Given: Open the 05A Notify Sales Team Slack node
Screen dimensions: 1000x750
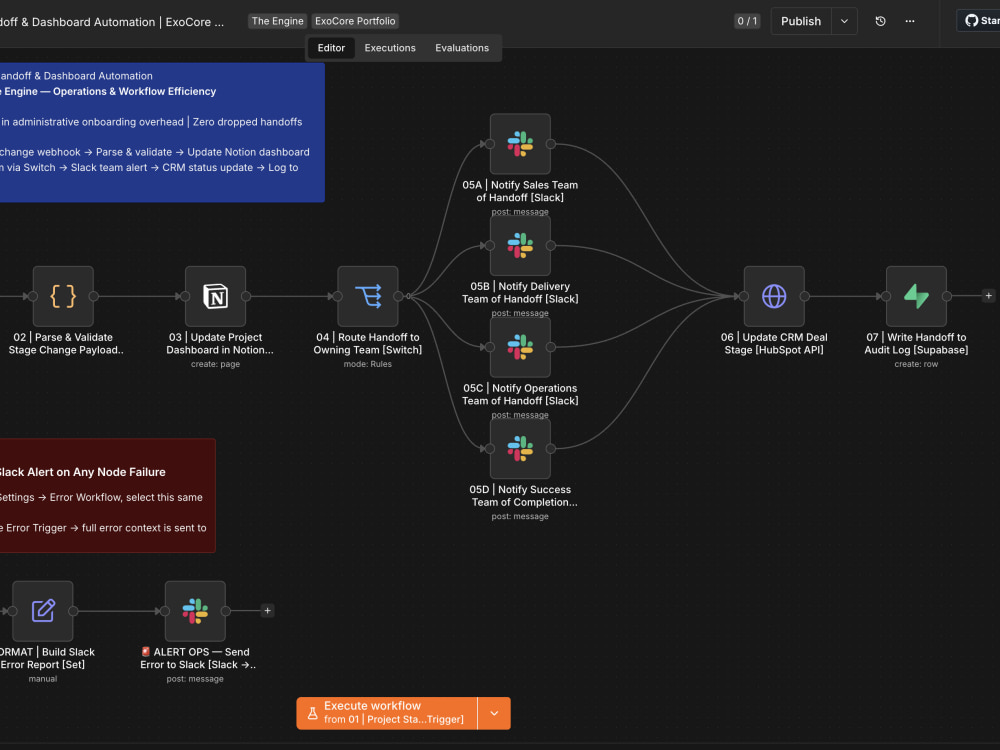Looking at the screenshot, I should point(520,144).
